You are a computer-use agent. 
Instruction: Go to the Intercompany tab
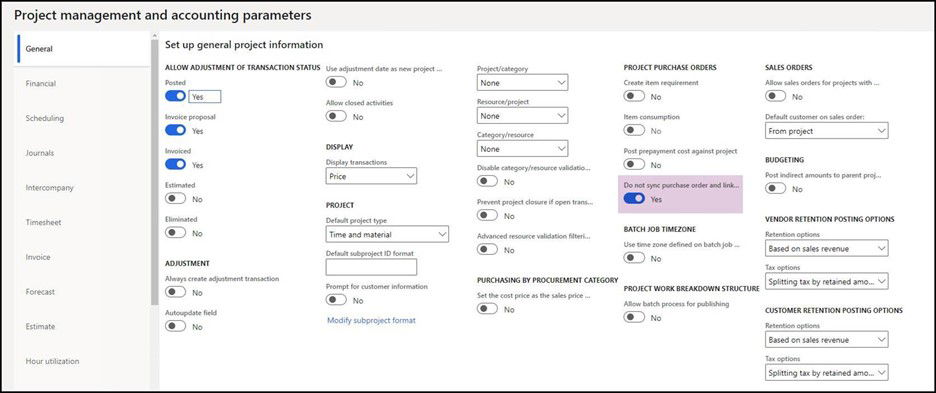coord(50,188)
